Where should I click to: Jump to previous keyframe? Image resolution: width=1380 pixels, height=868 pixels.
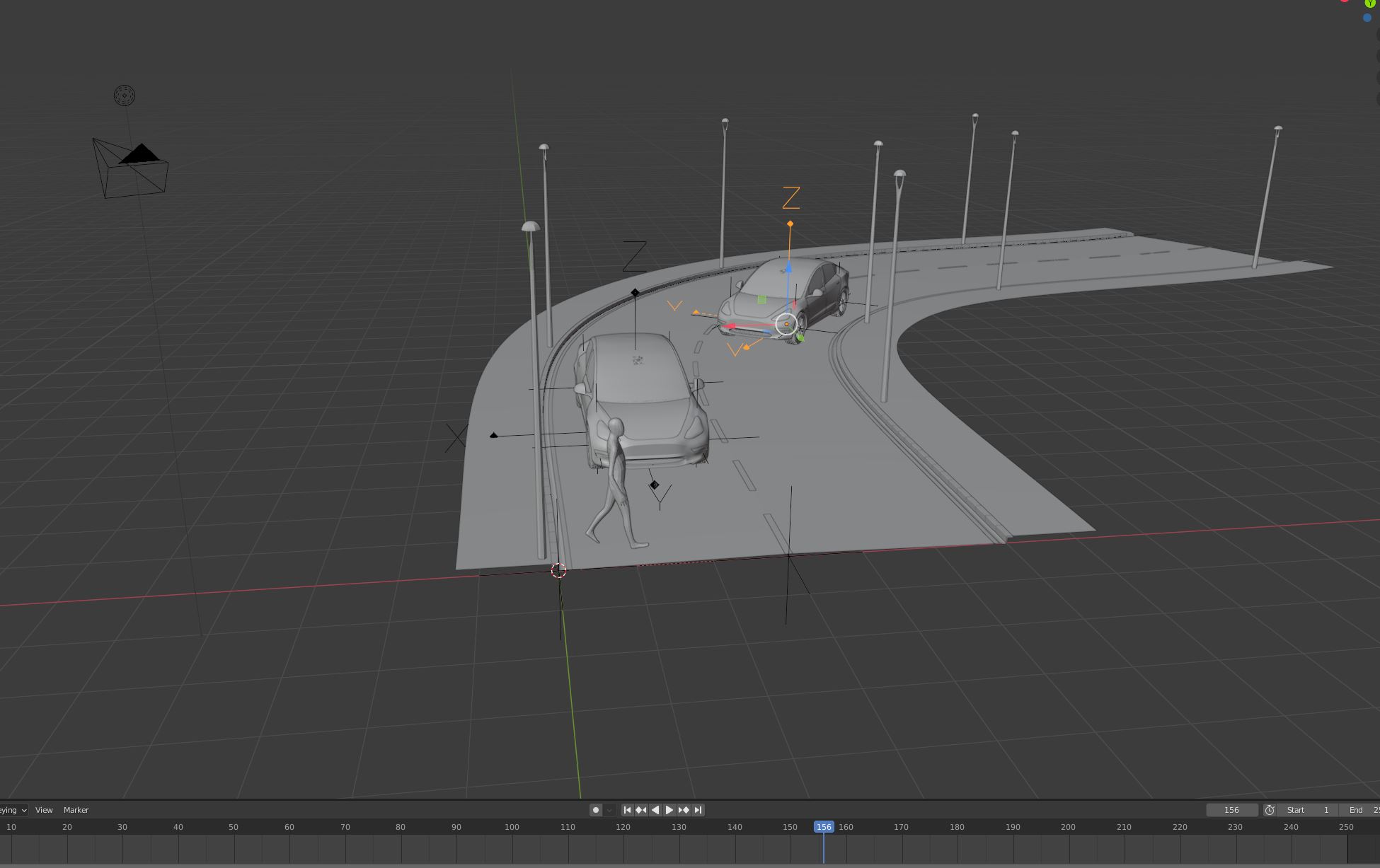pyautogui.click(x=641, y=810)
